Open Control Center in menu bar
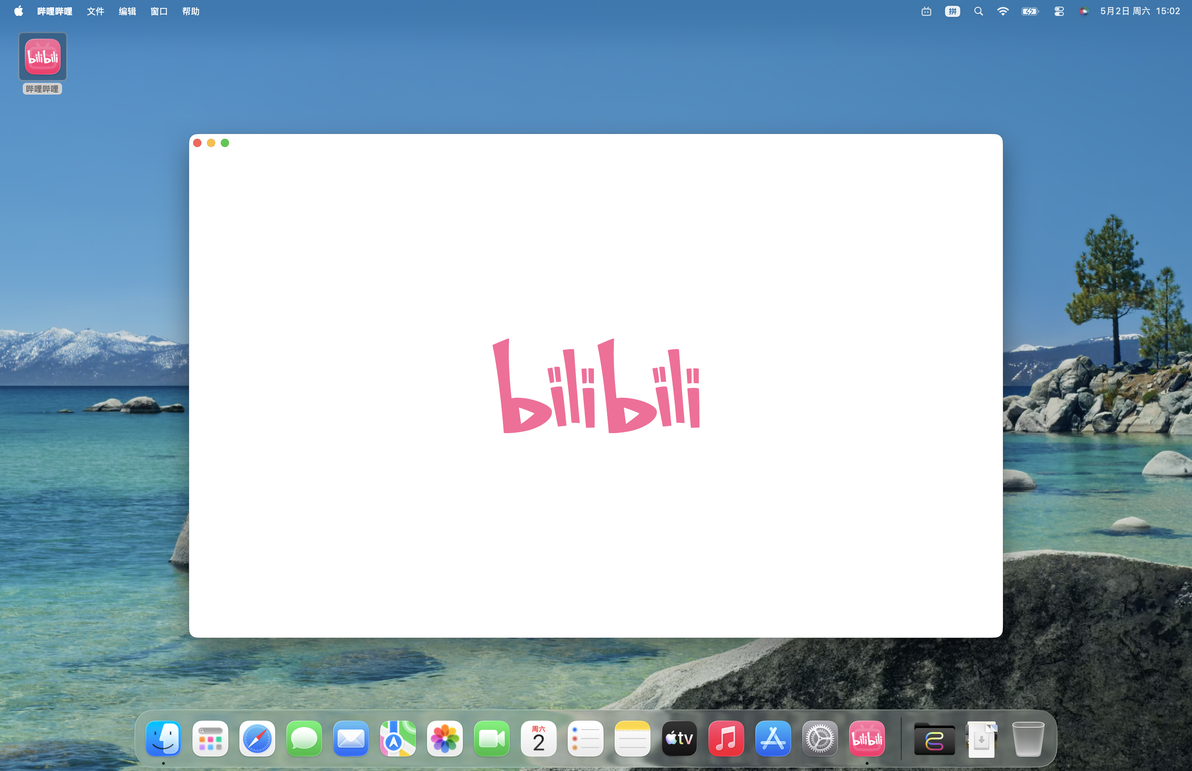 [x=1059, y=11]
